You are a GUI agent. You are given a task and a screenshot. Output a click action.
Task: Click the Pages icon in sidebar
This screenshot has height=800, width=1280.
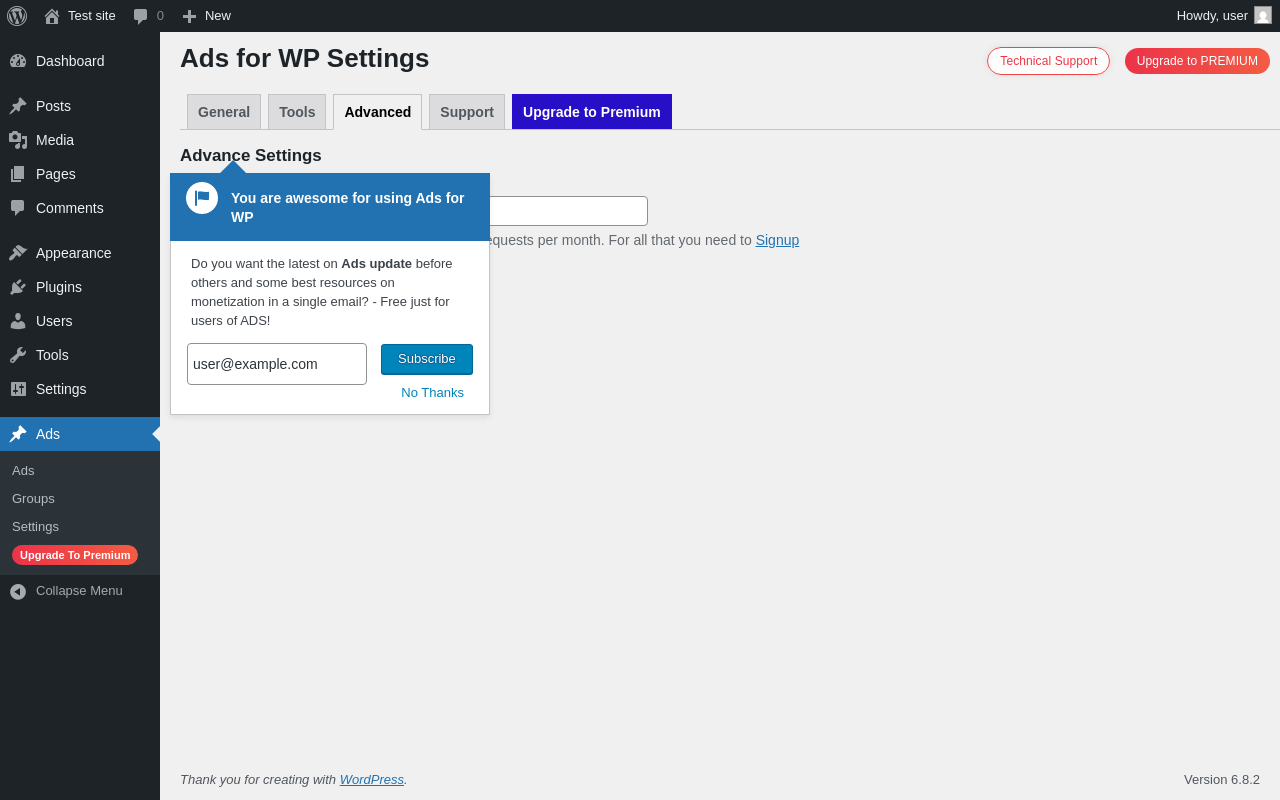[18, 174]
